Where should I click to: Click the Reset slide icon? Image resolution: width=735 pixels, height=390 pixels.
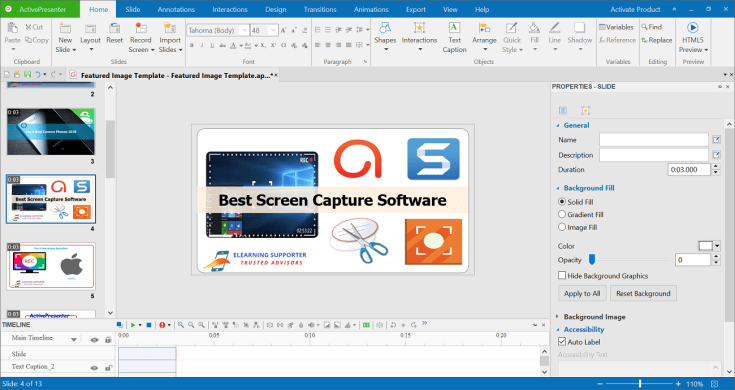tap(114, 29)
